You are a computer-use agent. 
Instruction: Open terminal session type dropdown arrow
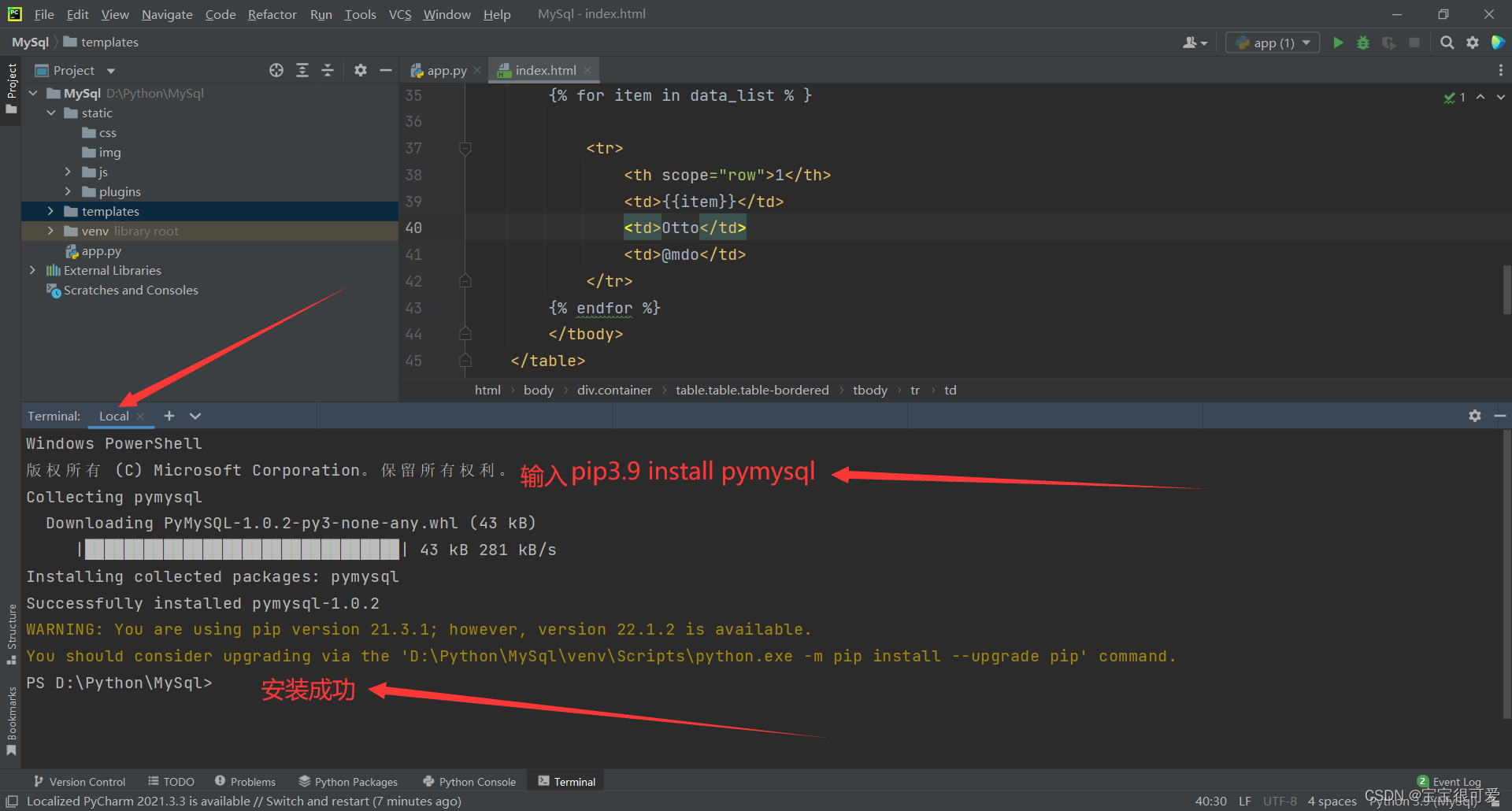(x=195, y=416)
